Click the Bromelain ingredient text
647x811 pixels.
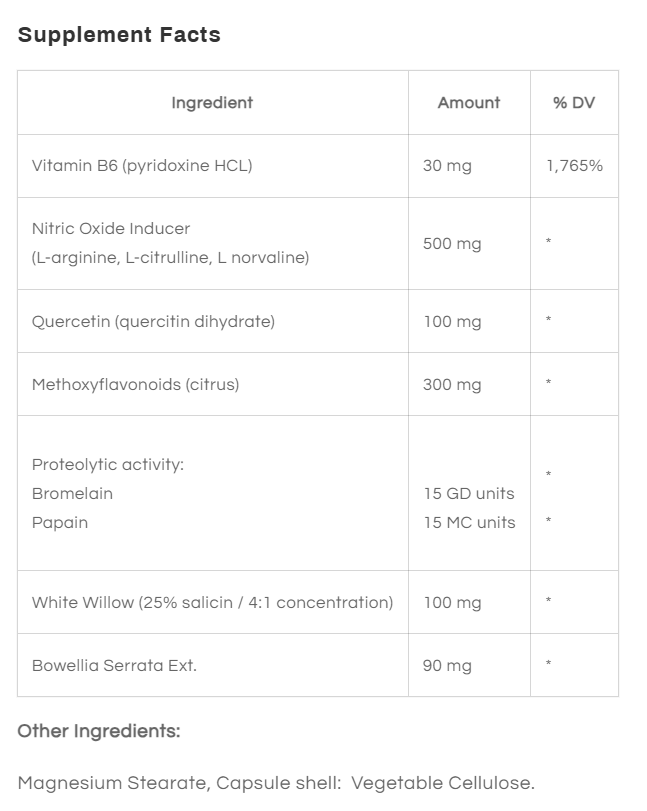coord(72,493)
